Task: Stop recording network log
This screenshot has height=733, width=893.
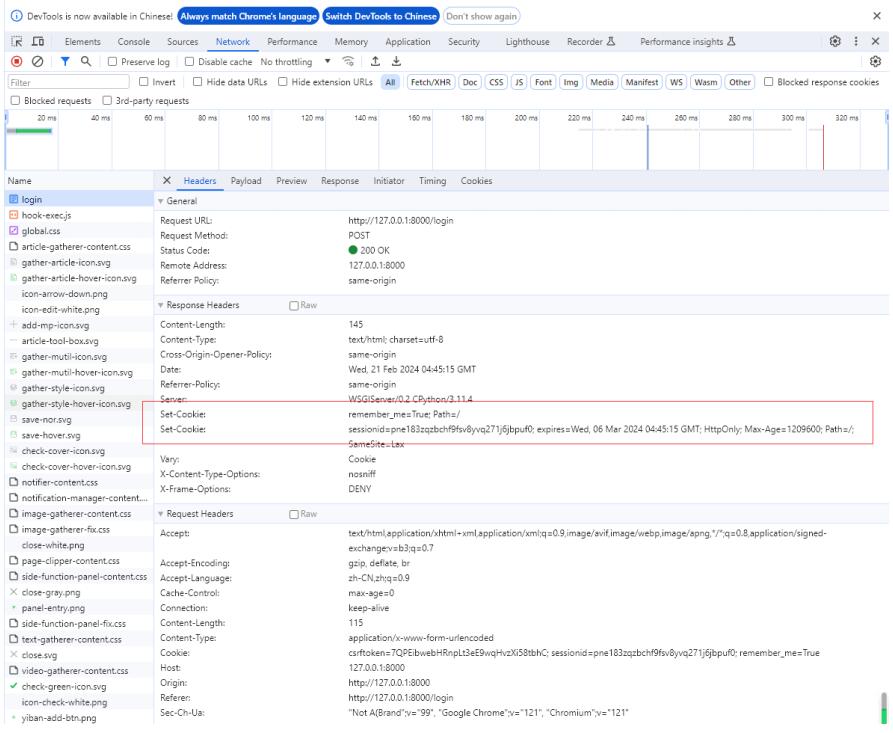Action: coord(11,62)
